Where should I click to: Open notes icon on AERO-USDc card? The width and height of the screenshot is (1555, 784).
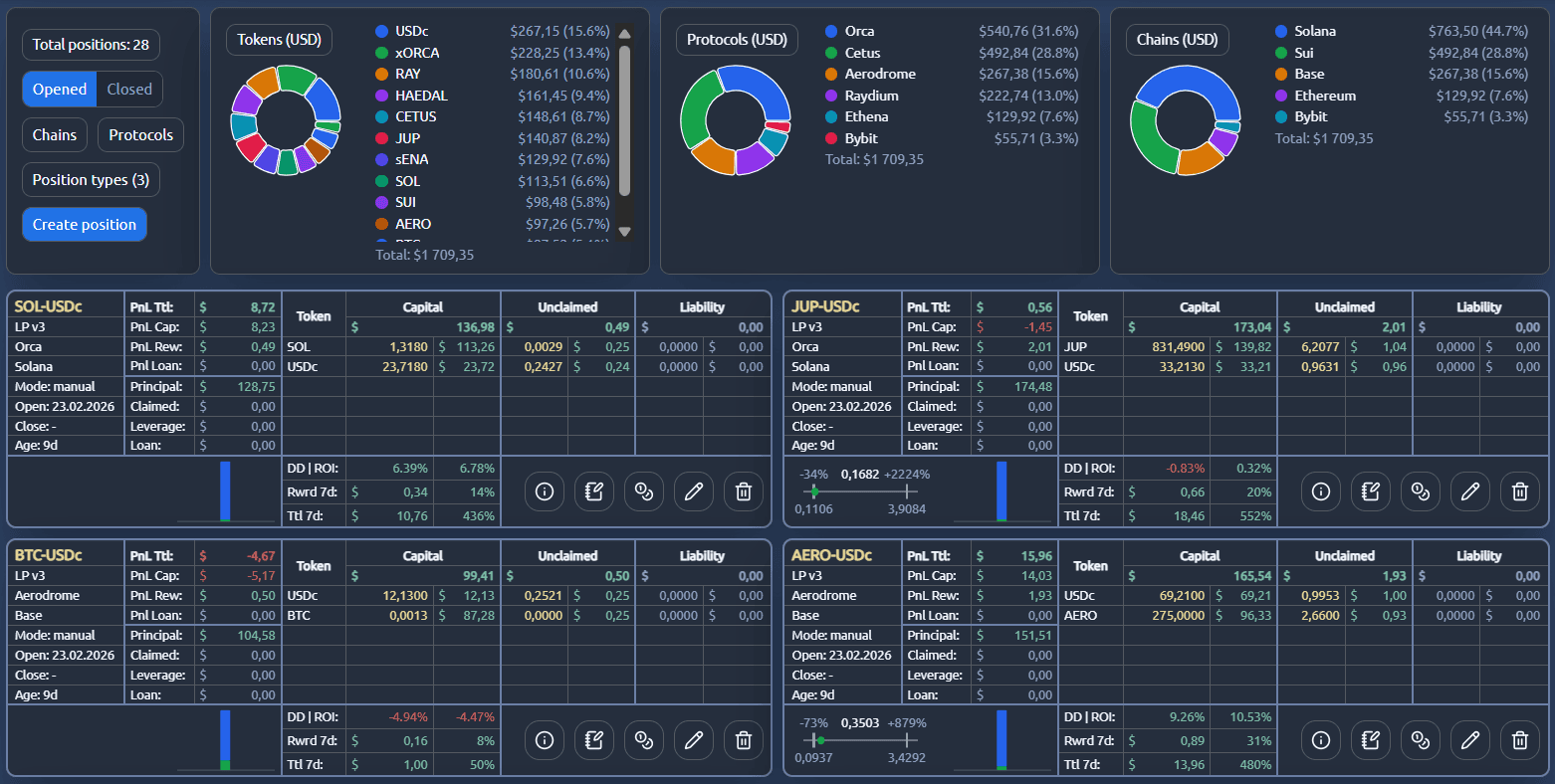click(1371, 740)
